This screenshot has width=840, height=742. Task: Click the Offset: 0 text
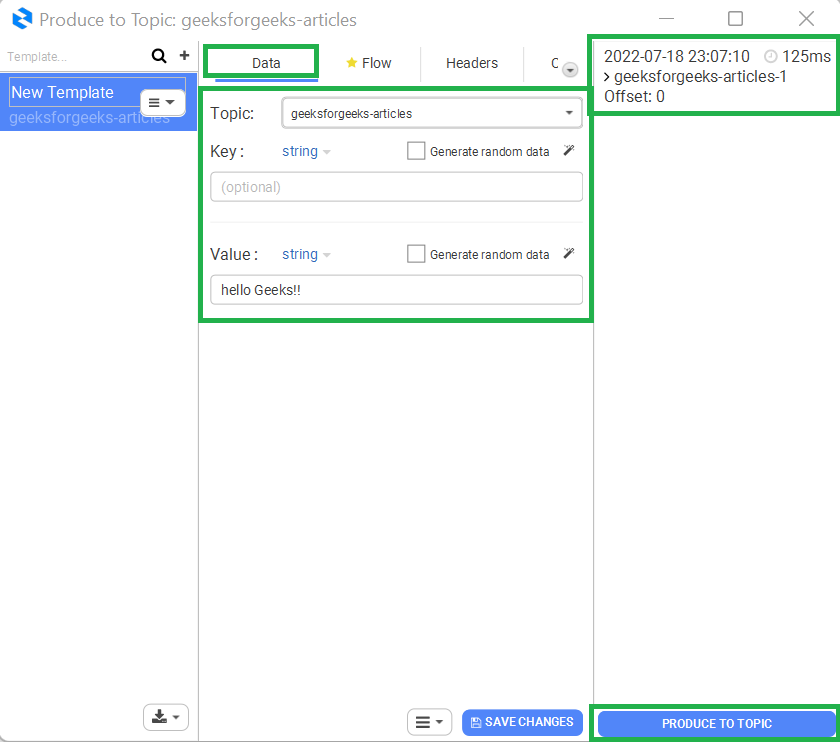tap(634, 96)
